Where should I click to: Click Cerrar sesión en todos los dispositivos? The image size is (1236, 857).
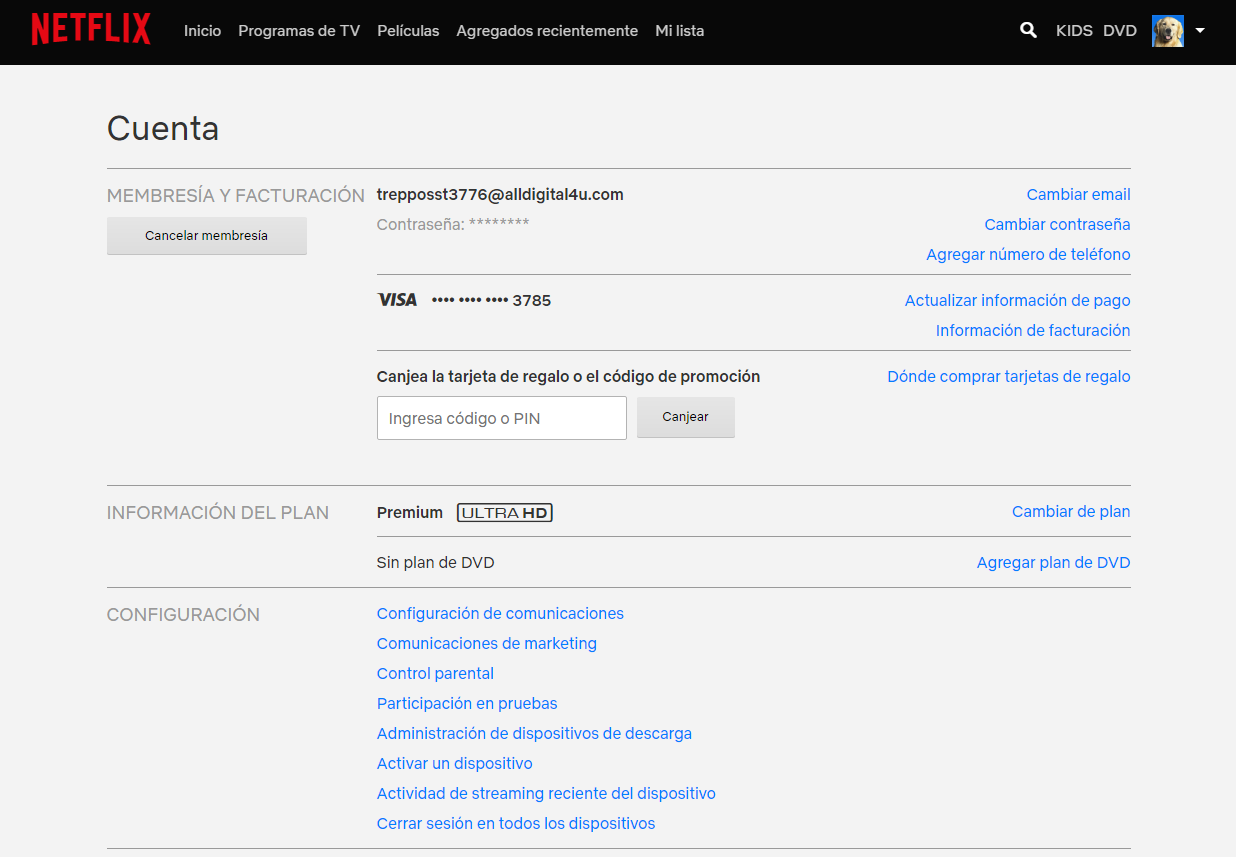point(516,824)
